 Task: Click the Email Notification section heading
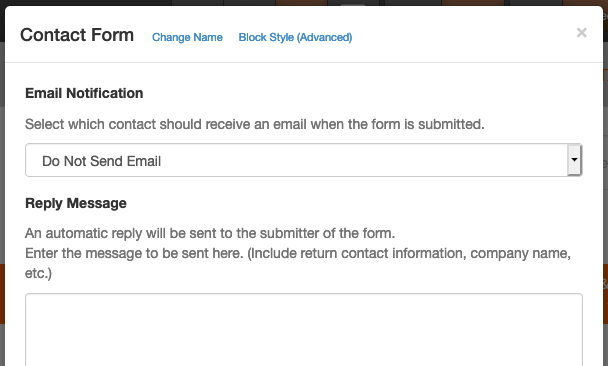coord(84,93)
